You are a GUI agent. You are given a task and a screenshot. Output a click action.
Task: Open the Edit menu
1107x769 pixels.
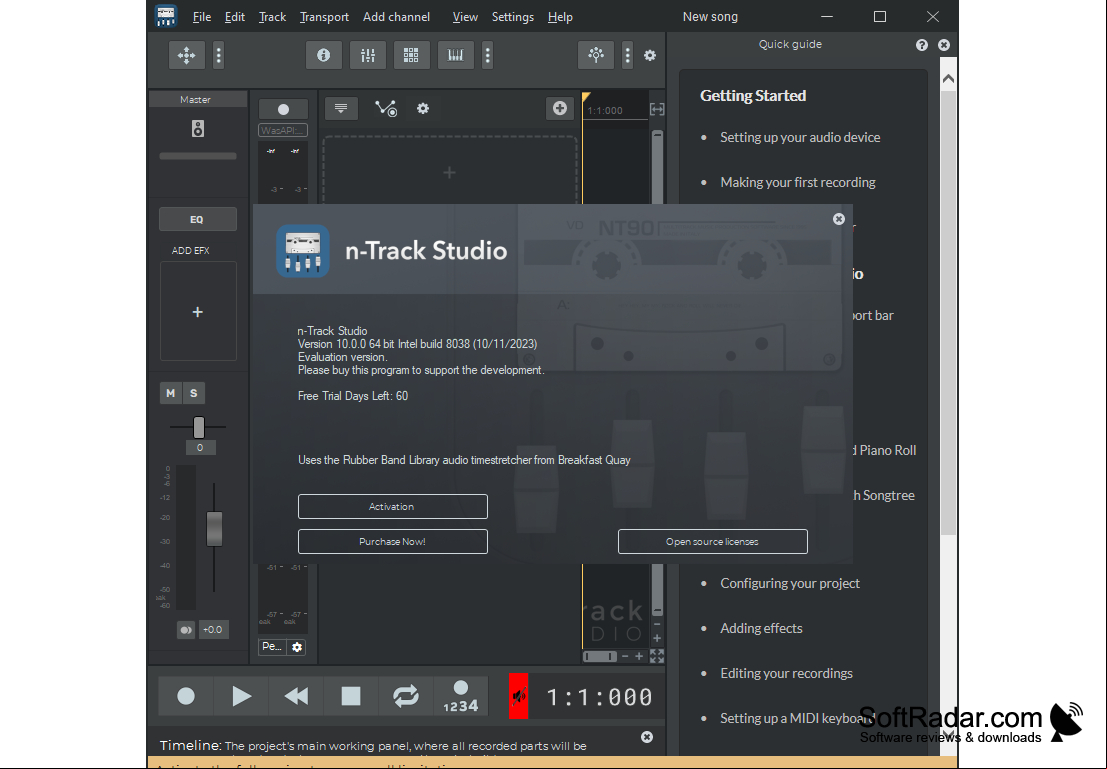point(234,17)
